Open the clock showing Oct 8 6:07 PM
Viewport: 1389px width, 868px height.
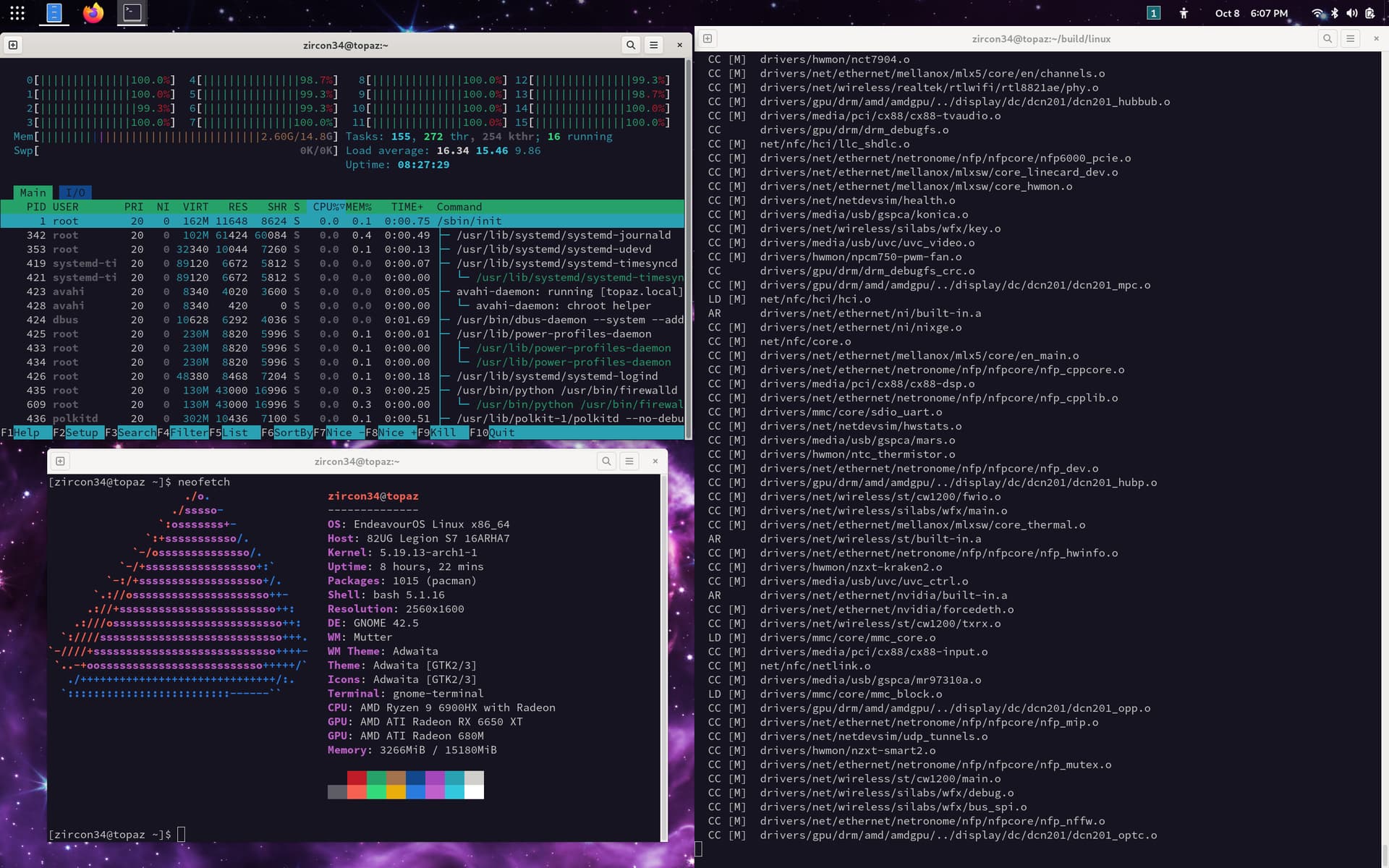tap(1251, 13)
